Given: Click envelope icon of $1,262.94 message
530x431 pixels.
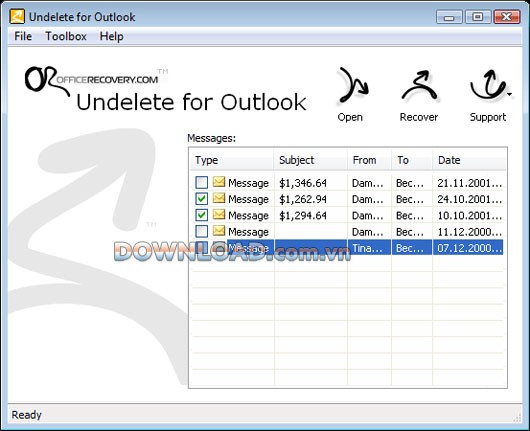Looking at the screenshot, I should [219, 198].
